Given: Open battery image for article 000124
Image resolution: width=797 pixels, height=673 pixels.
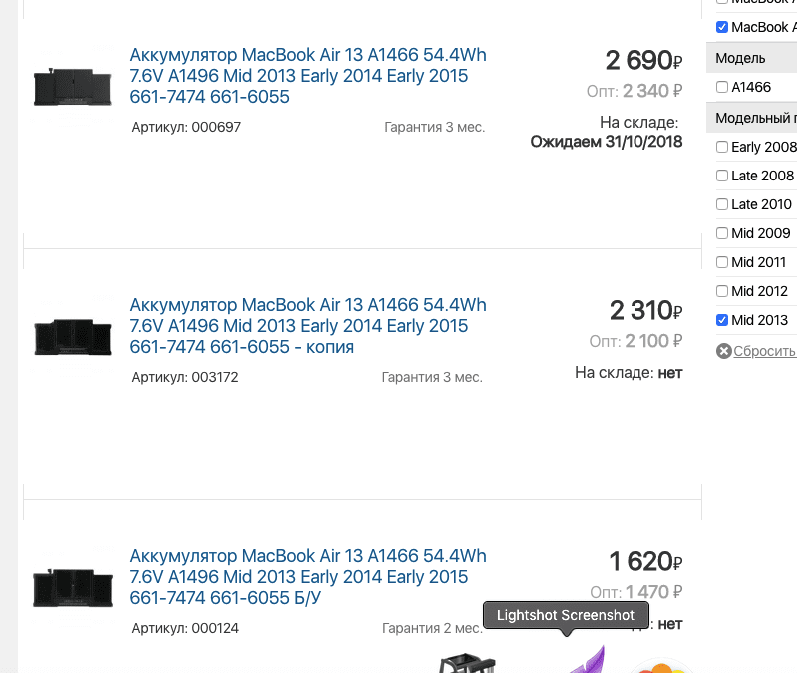Looking at the screenshot, I should point(72,588).
